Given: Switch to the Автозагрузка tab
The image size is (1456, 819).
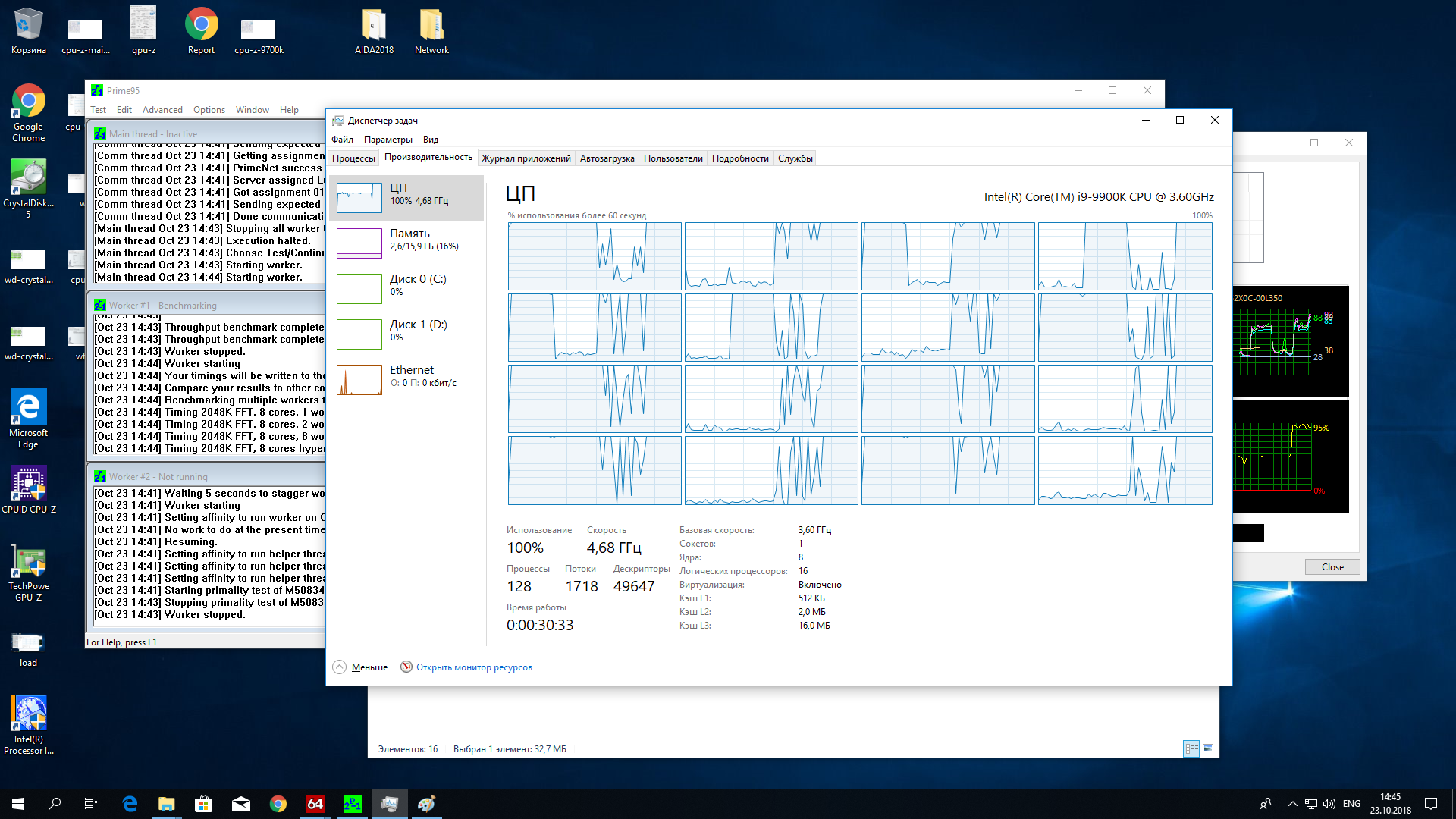Looking at the screenshot, I should 607,158.
